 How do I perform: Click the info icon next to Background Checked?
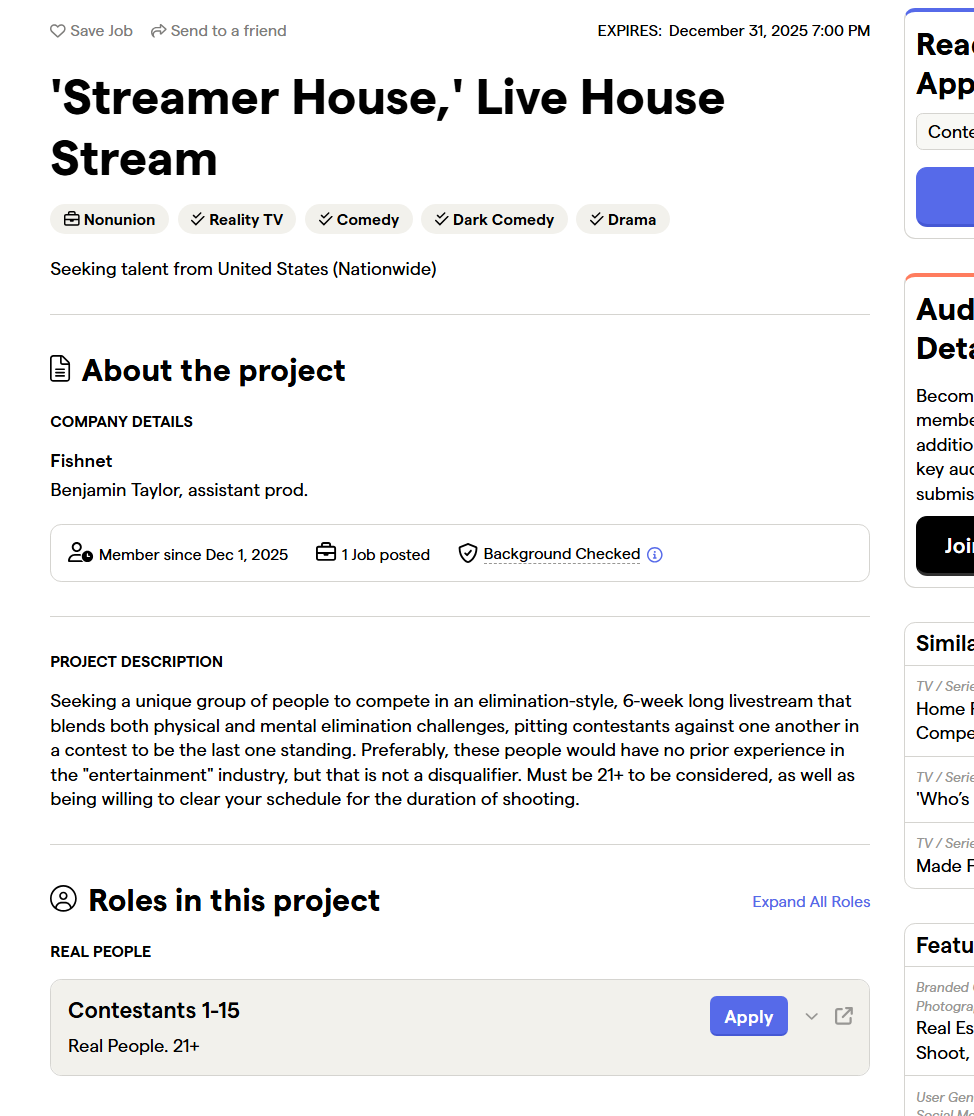pyautogui.click(x=655, y=554)
